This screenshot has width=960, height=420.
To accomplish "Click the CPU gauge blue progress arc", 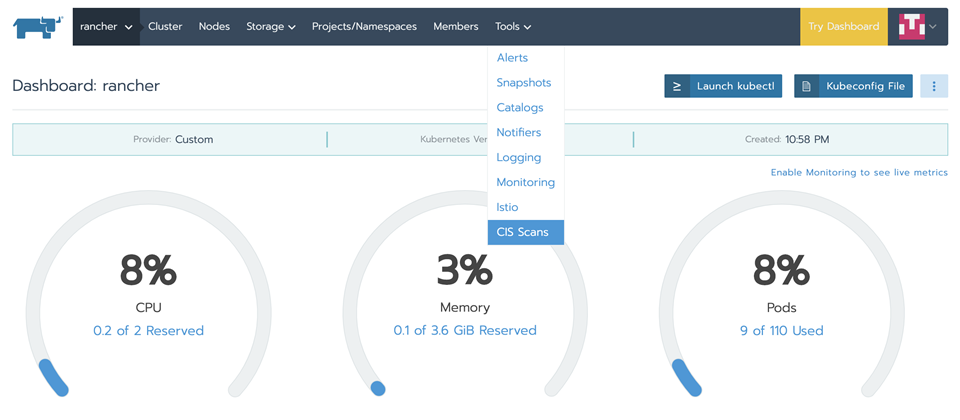I will pyautogui.click(x=53, y=377).
